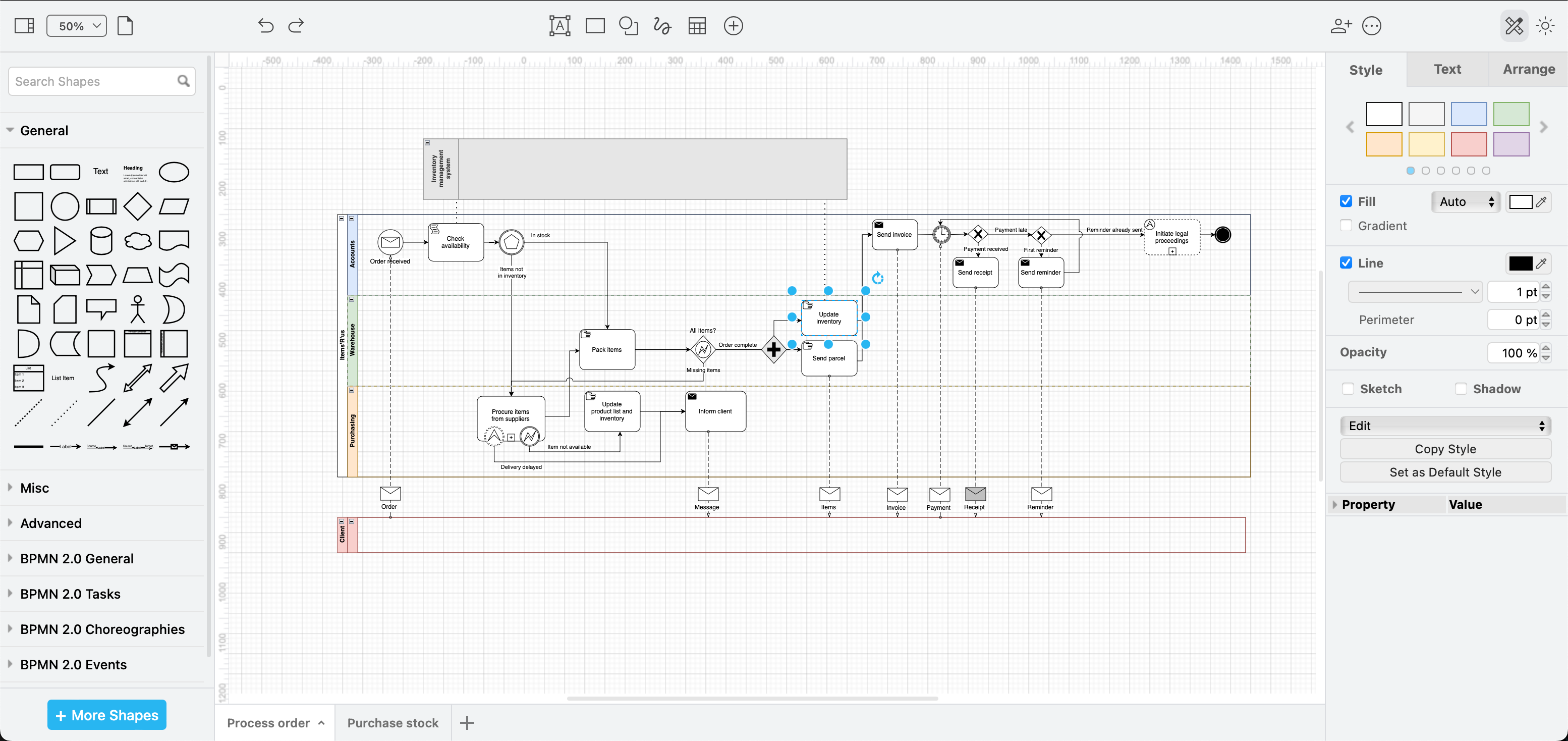
Task: Select the Freehand drawing tool
Action: click(x=661, y=26)
